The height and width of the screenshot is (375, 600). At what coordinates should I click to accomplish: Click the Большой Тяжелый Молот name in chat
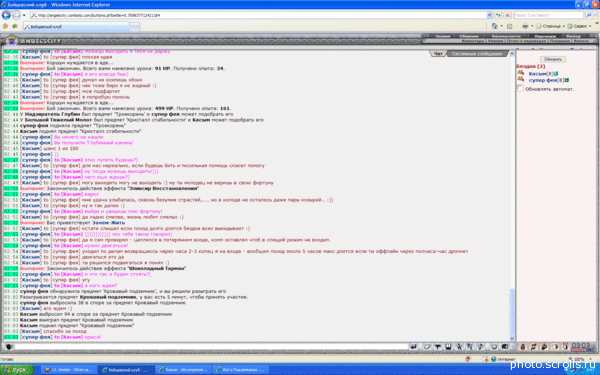coord(59,120)
